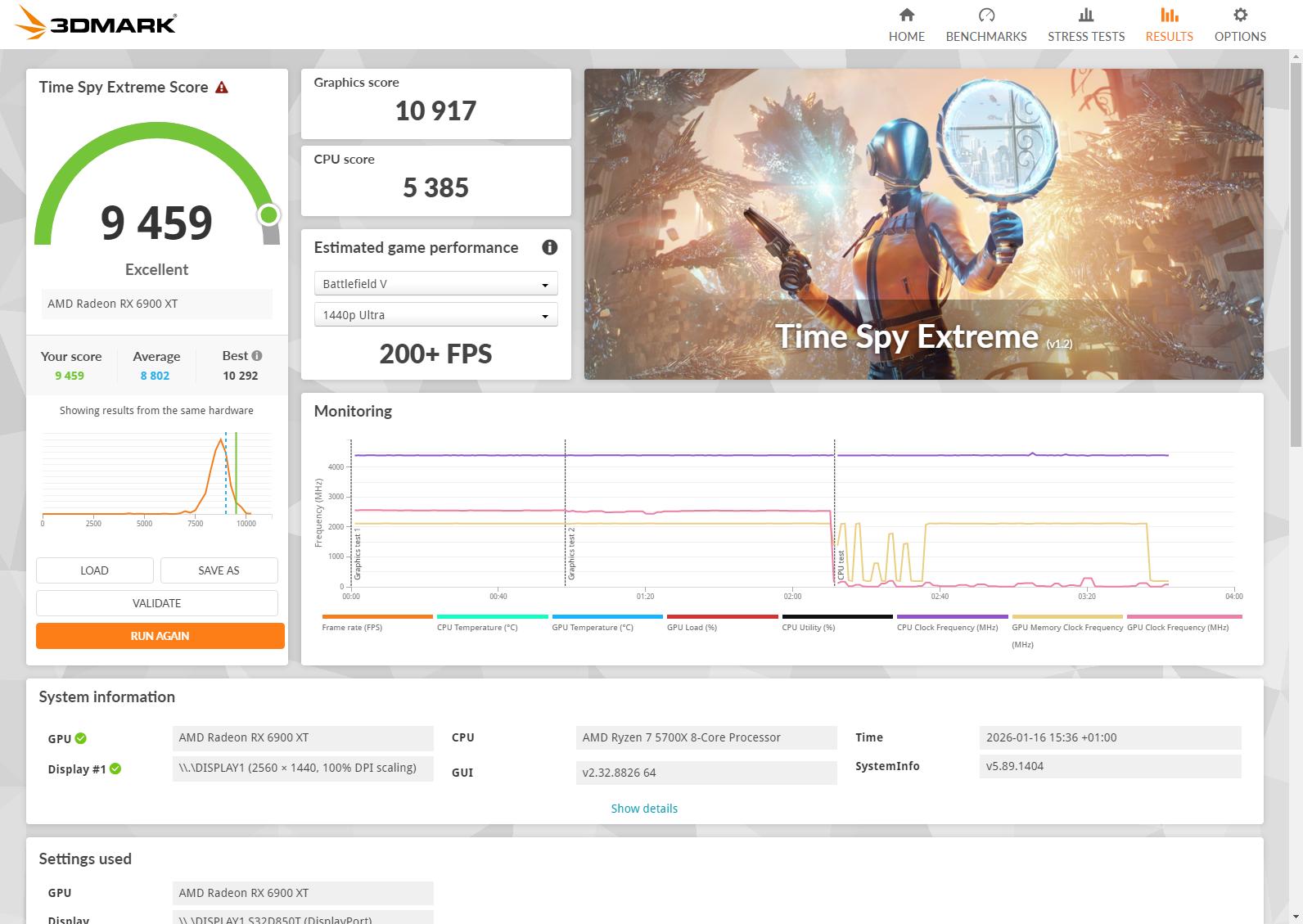Viewport: 1303px width, 924px height.
Task: Click the Options gear icon
Action: pyautogui.click(x=1240, y=15)
